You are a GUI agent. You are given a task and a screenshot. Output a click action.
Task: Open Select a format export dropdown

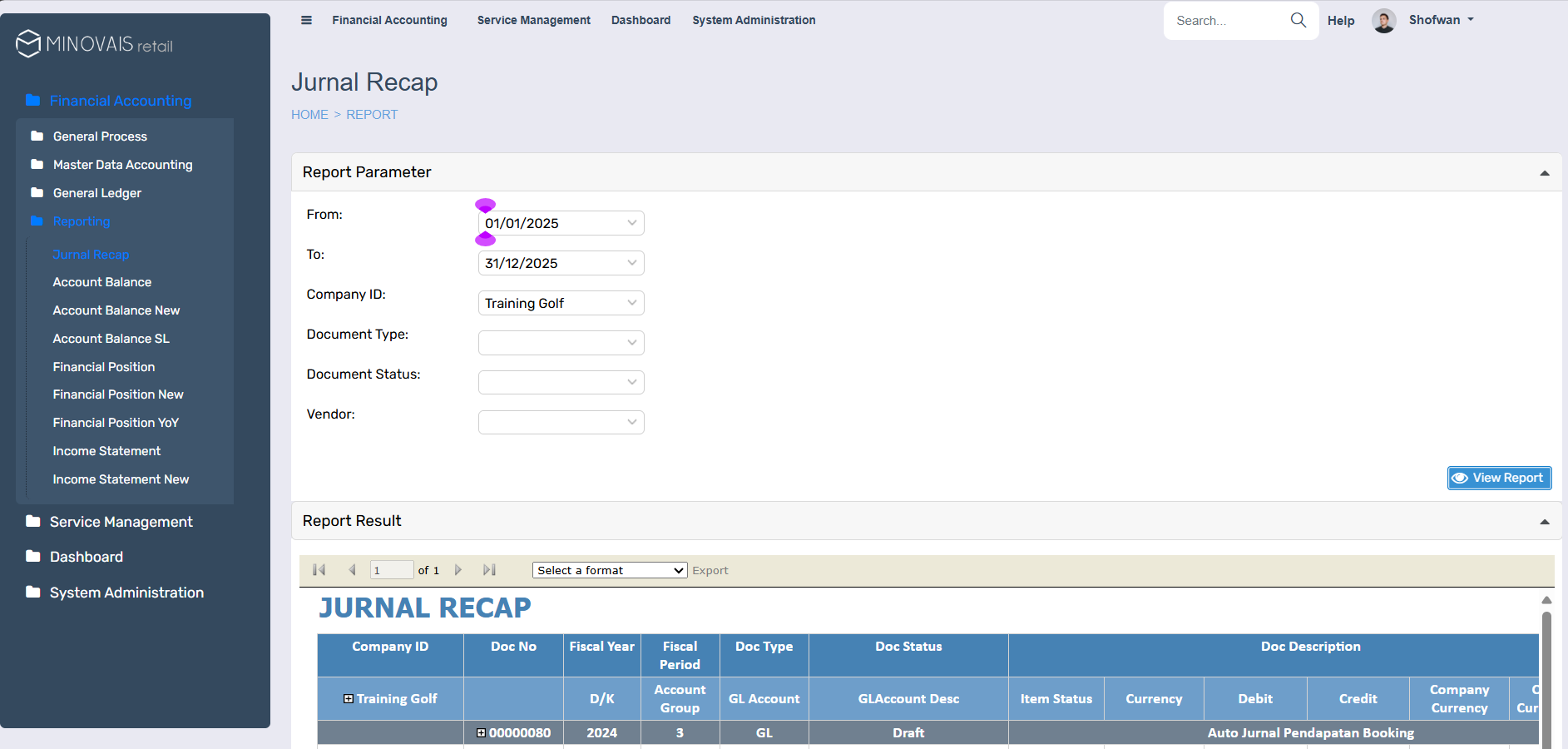pyautogui.click(x=609, y=570)
